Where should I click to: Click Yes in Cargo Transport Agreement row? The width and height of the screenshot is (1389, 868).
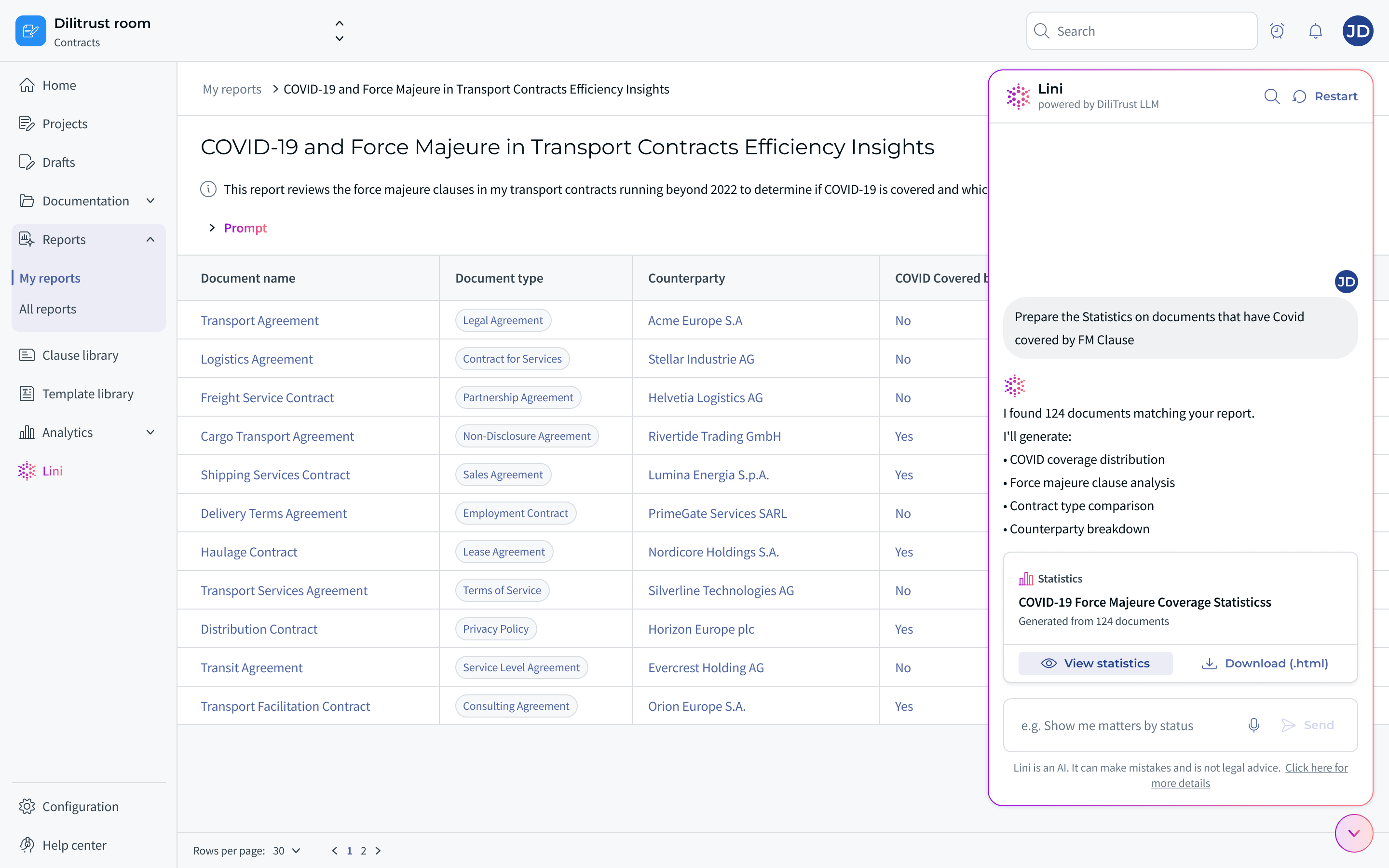click(904, 436)
